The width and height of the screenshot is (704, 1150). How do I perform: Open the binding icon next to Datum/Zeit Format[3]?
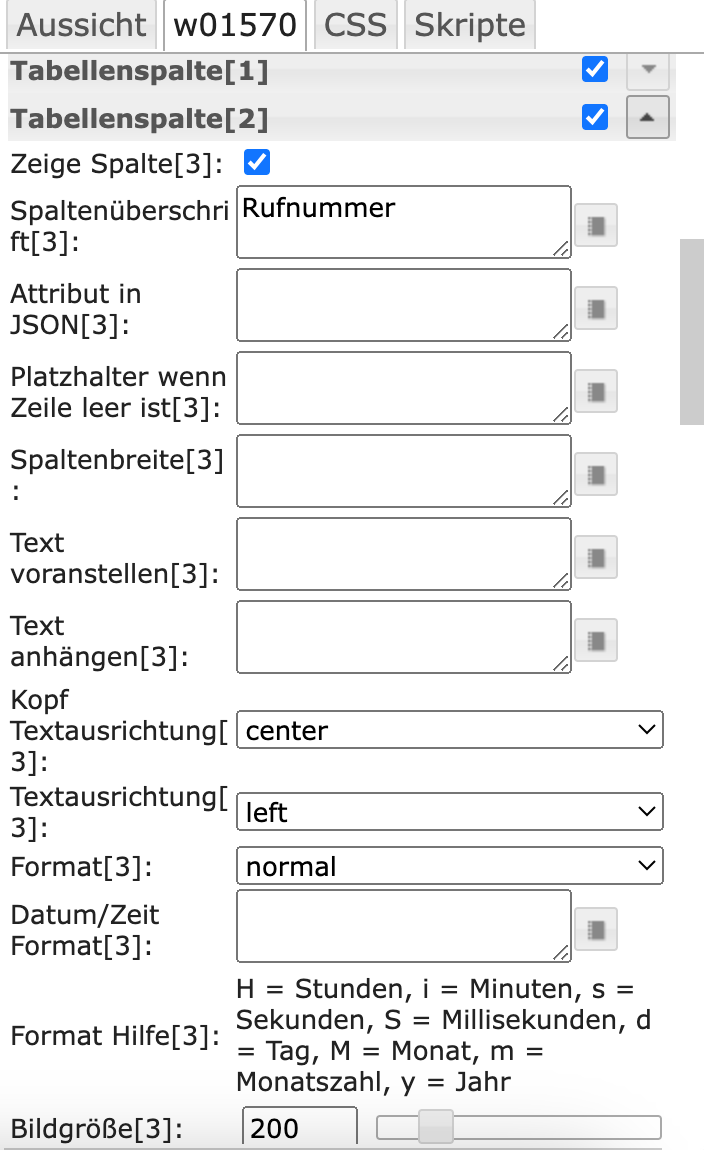595,929
